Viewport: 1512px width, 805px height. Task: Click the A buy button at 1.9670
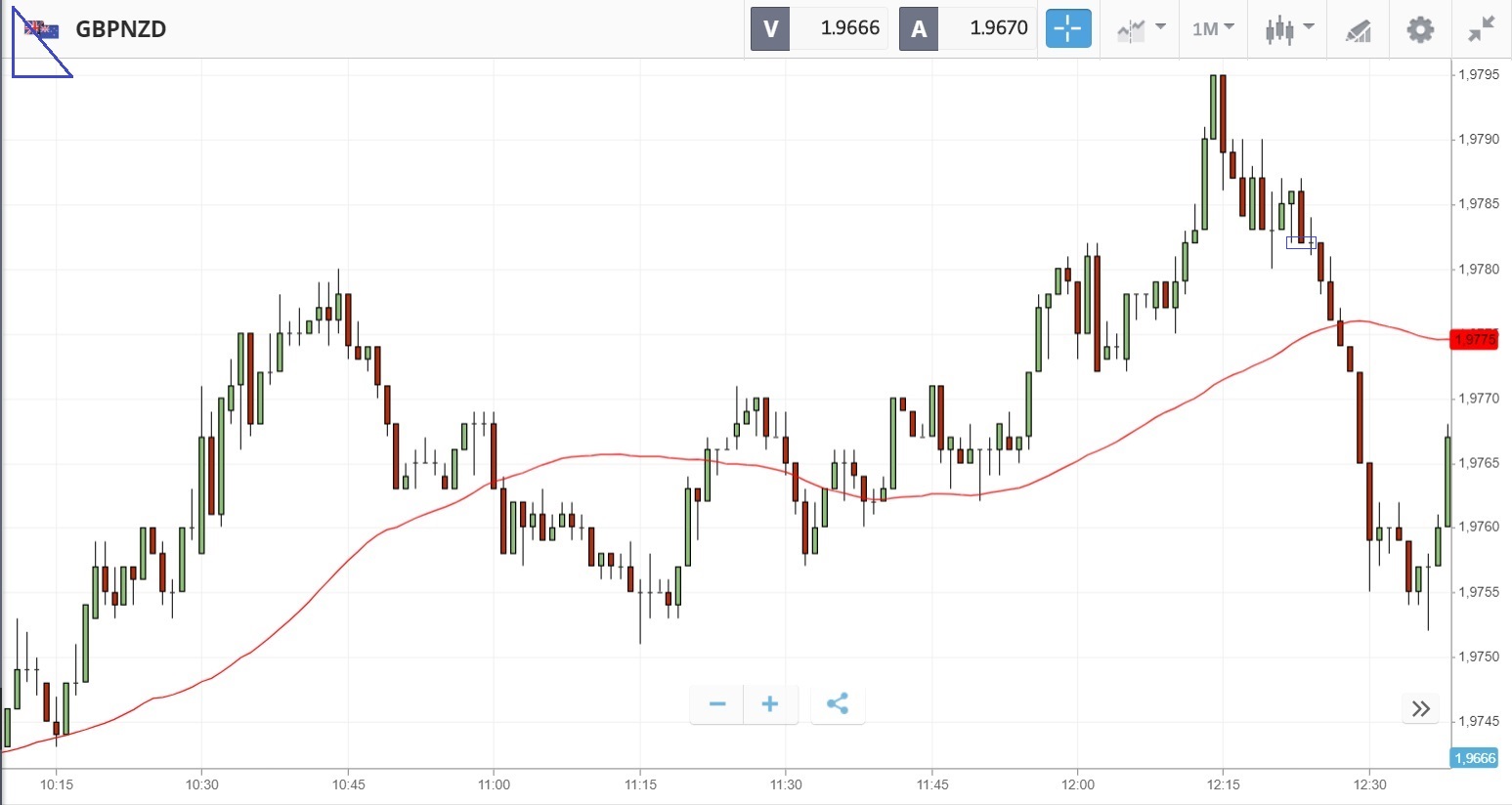tap(968, 28)
